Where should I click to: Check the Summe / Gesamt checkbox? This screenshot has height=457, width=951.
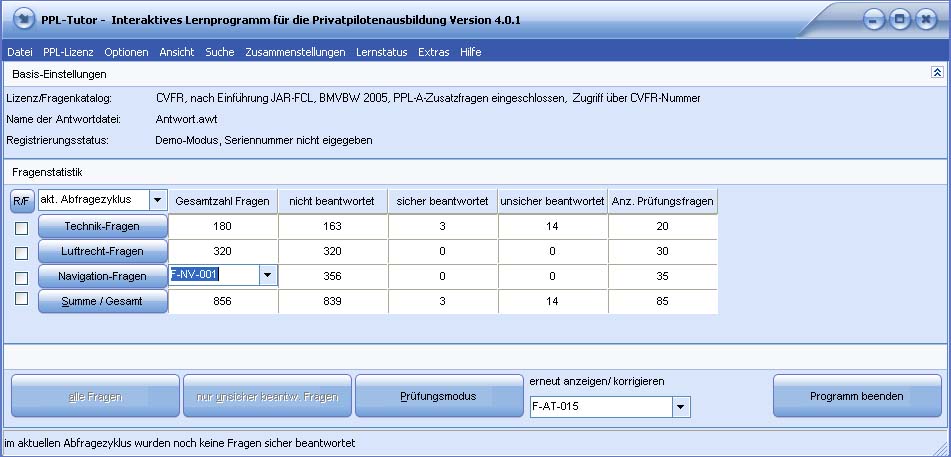pos(21,299)
